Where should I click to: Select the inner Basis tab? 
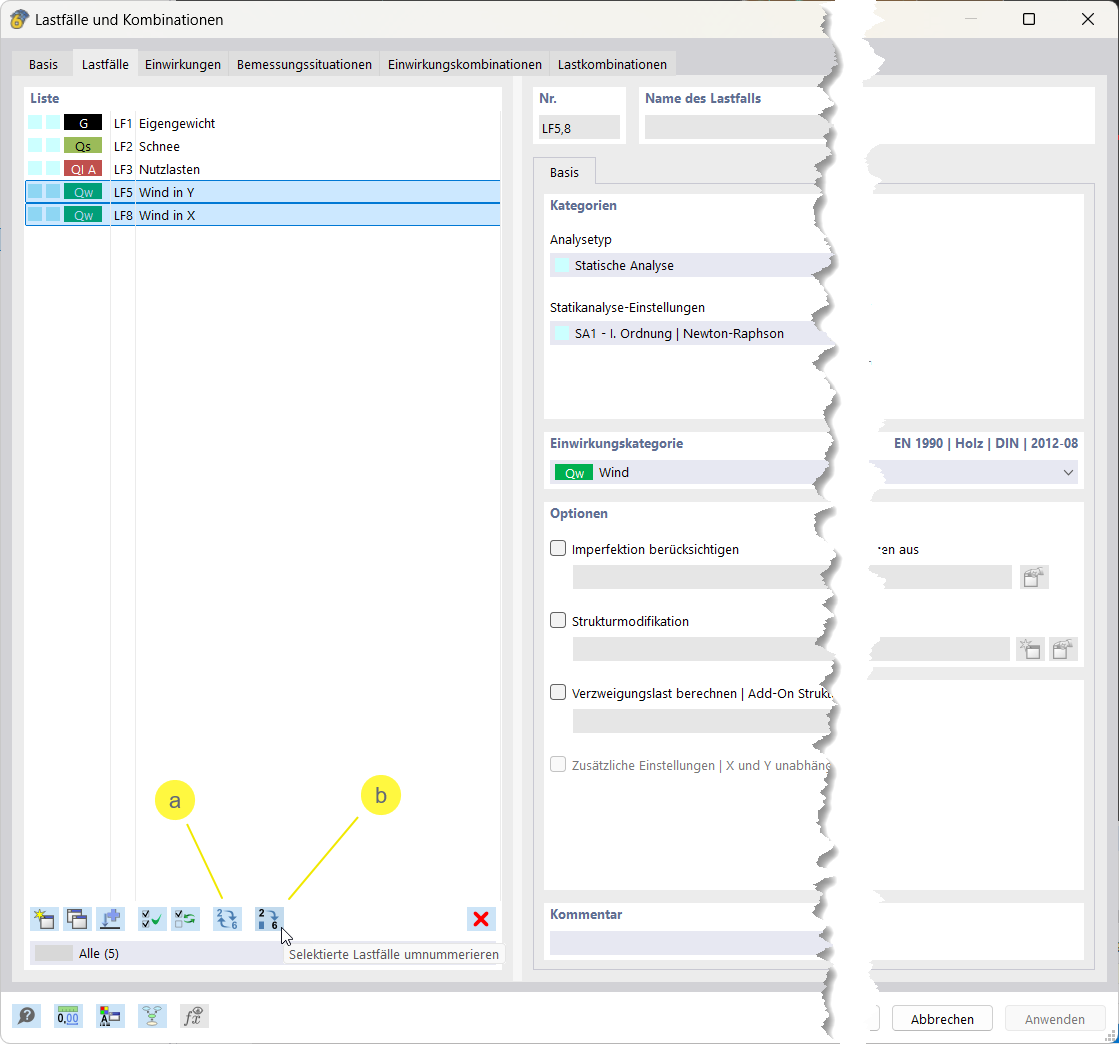pyautogui.click(x=564, y=172)
